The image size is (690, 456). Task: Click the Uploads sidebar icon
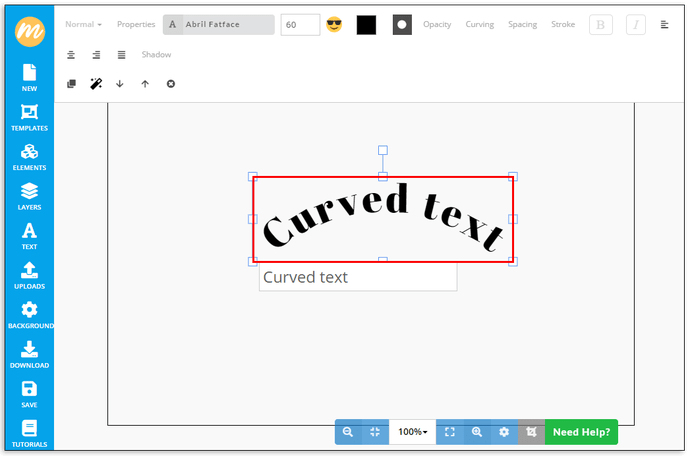29,275
